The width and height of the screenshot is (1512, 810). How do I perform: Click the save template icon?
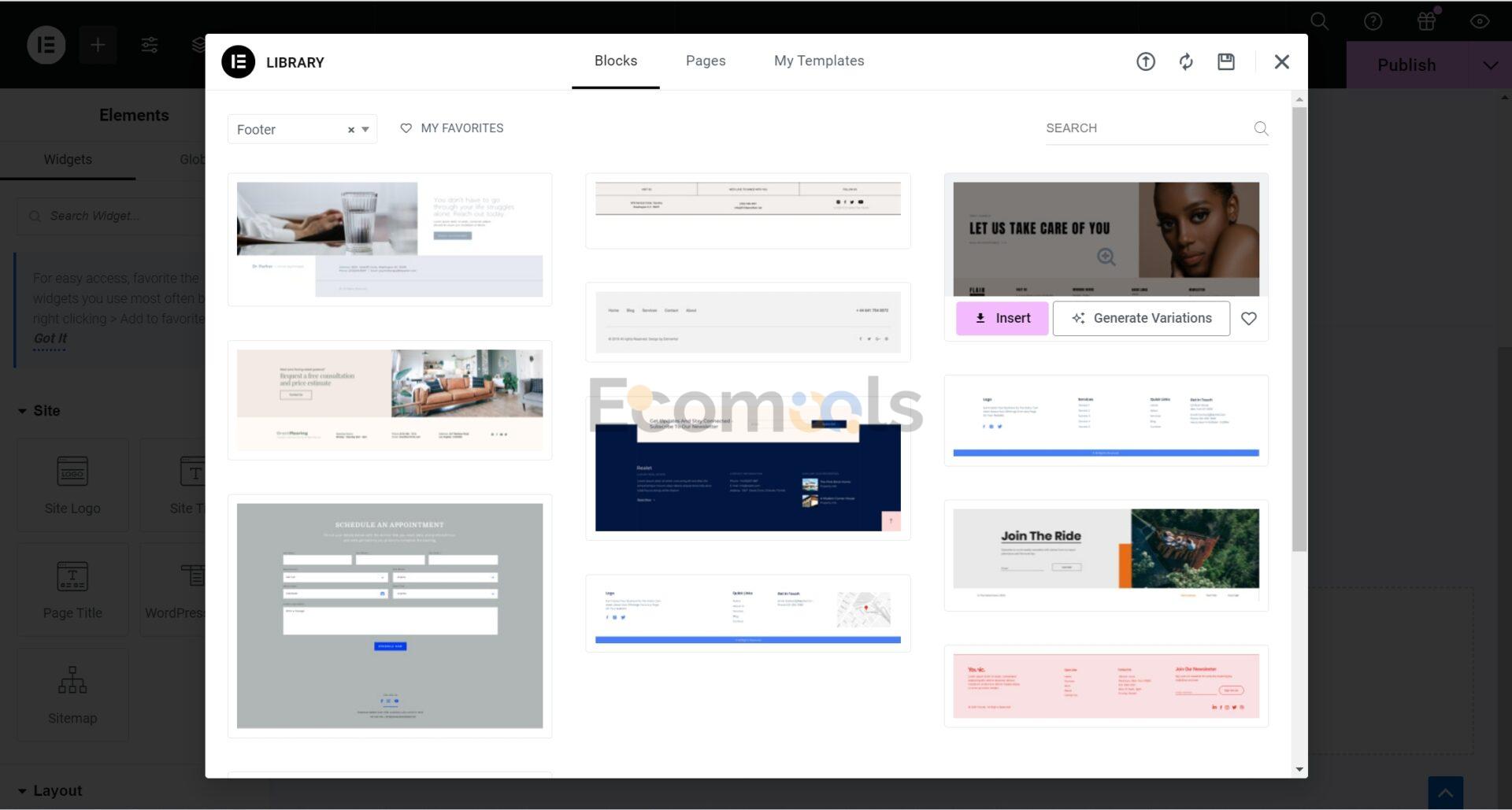[1226, 61]
